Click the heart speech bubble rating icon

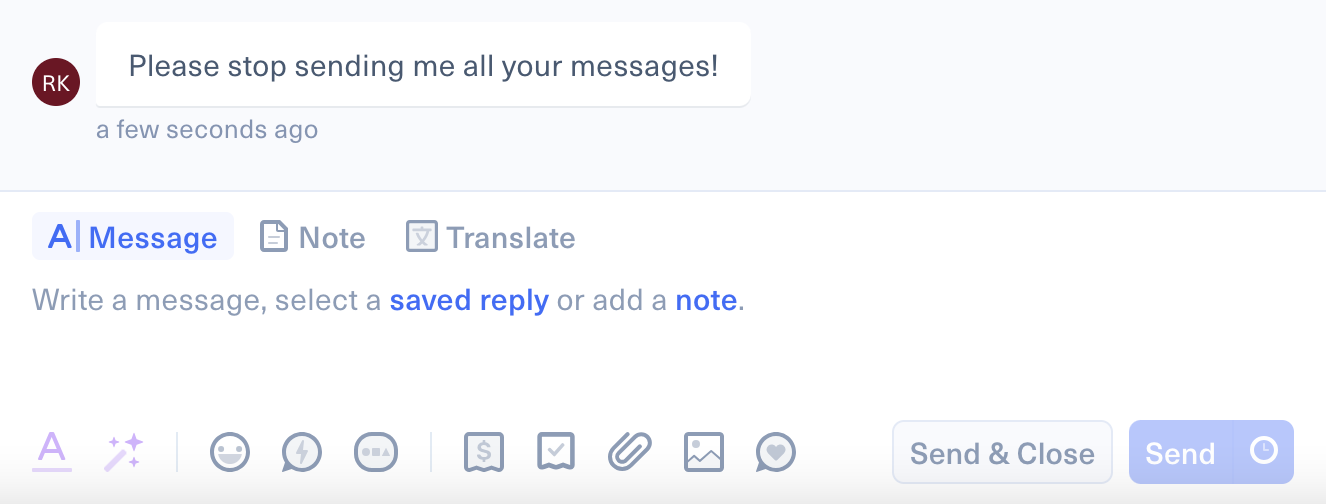point(776,452)
